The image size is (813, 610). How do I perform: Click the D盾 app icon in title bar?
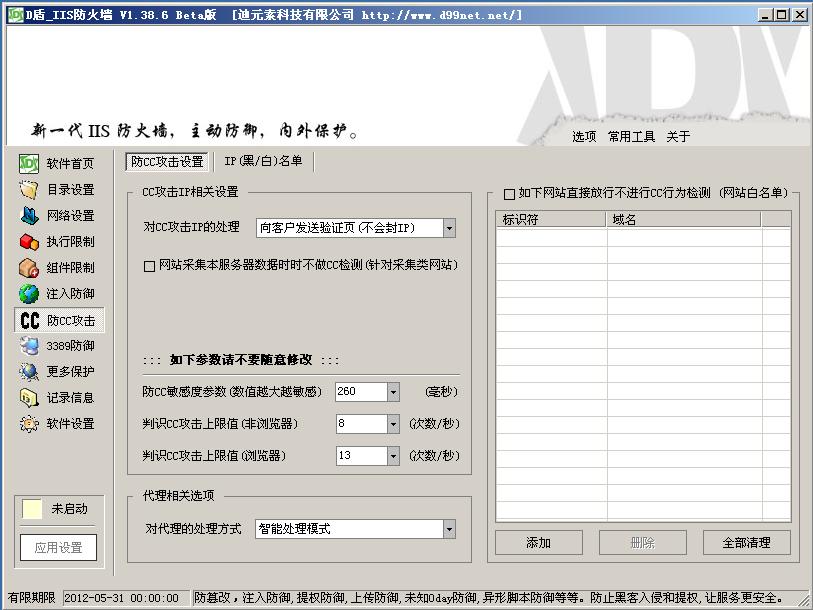[x=16, y=15]
